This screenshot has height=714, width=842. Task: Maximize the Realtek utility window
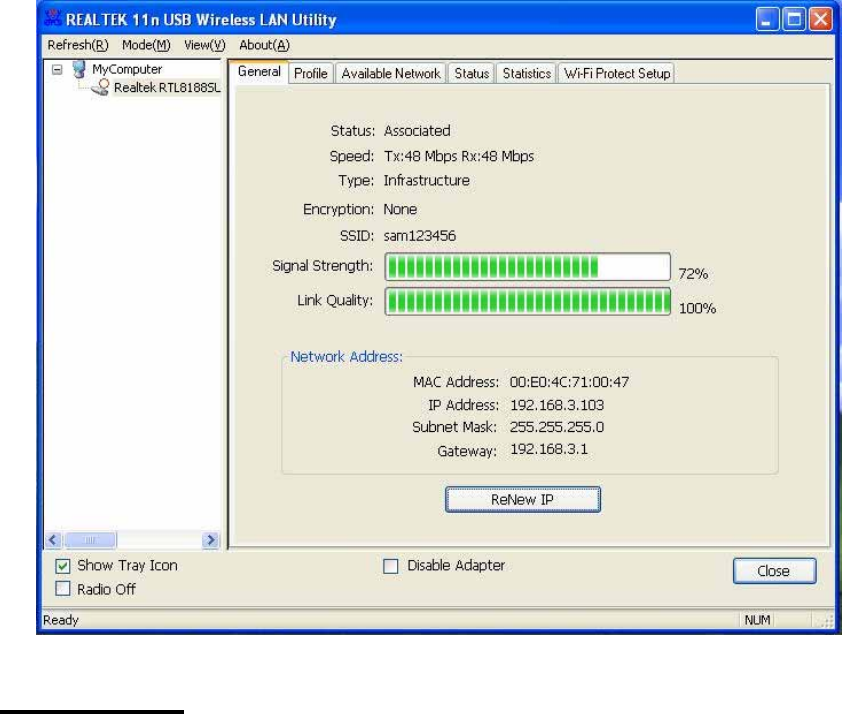[x=794, y=19]
